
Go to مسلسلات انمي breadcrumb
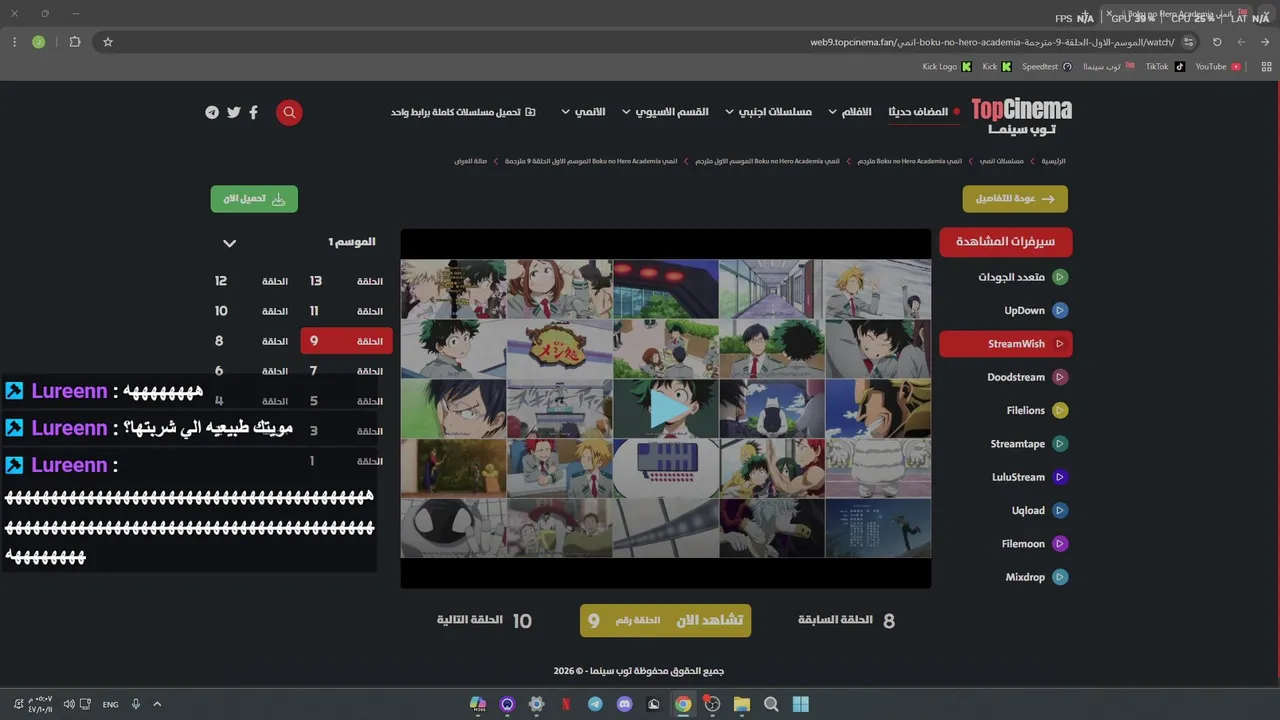[x=1001, y=161]
